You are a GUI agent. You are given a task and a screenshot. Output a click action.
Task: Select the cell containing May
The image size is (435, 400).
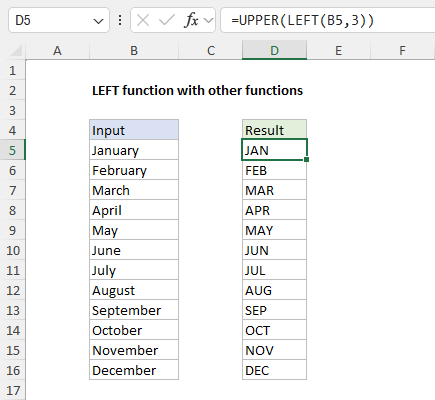(x=134, y=230)
